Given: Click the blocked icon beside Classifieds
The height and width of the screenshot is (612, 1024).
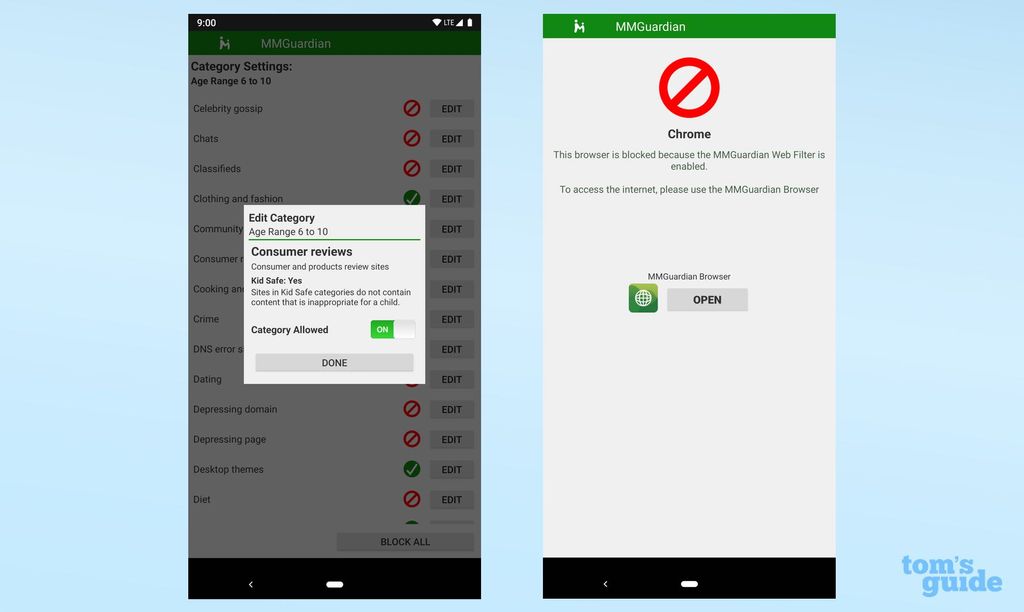Looking at the screenshot, I should (x=411, y=168).
